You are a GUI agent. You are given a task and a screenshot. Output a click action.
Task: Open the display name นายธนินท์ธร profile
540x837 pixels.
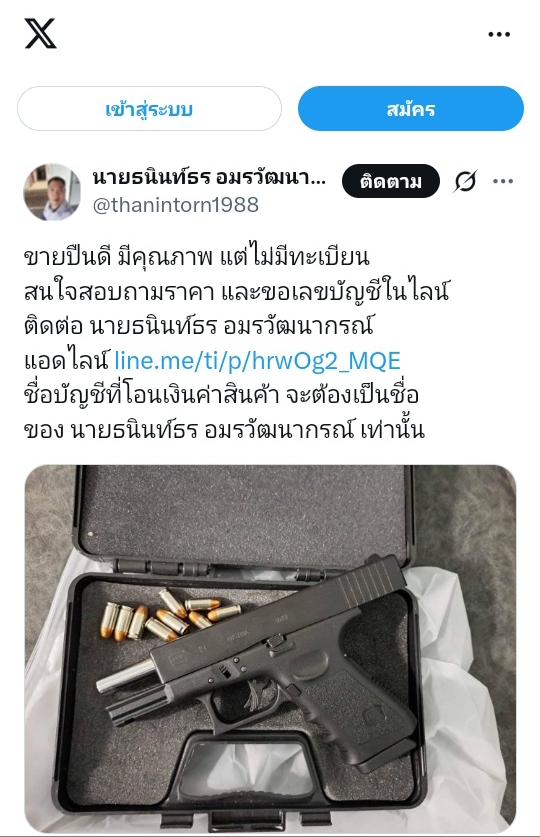(209, 177)
